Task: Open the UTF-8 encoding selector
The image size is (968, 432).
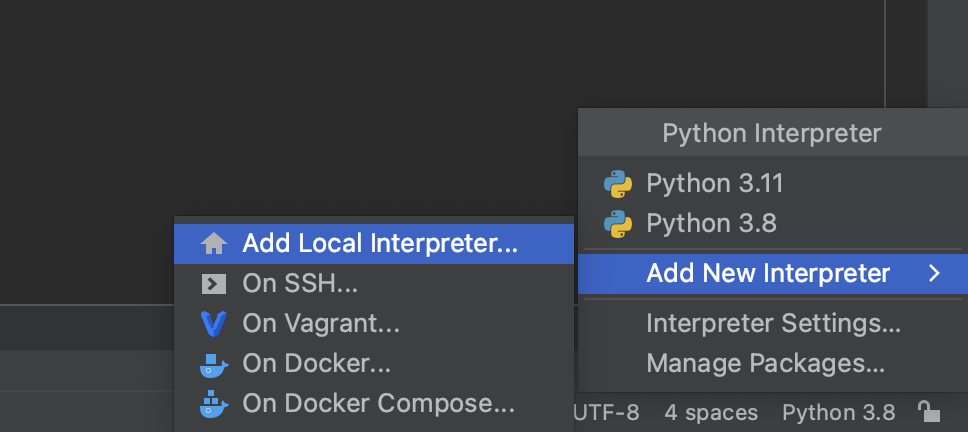Action: (x=607, y=412)
